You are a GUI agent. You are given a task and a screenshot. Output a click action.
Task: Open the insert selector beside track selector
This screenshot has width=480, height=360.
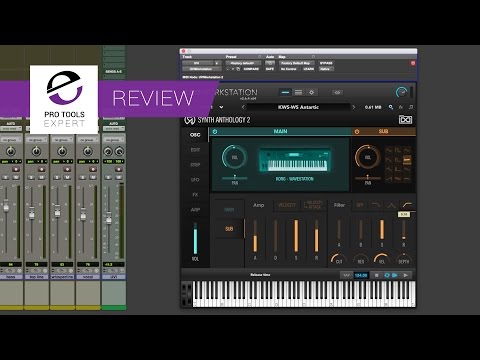pos(217,63)
